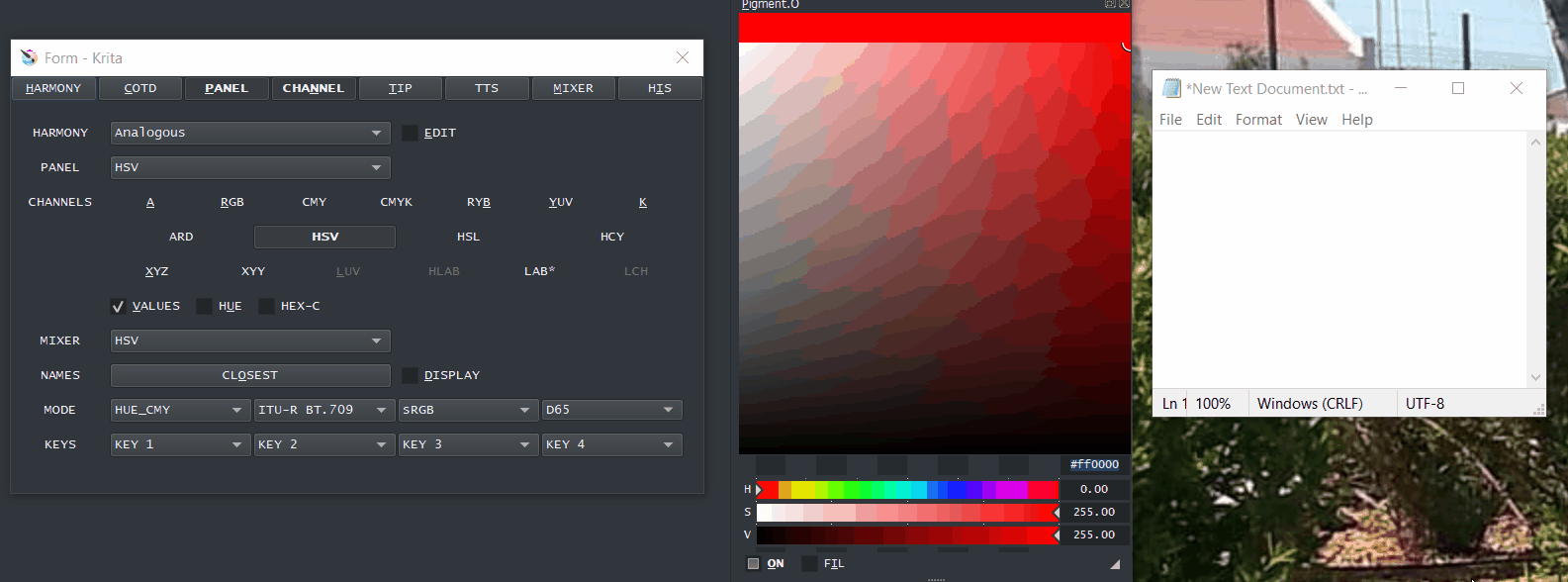Expand the KEY 2 dropdown
The height and width of the screenshot is (582, 1568).
tap(324, 444)
